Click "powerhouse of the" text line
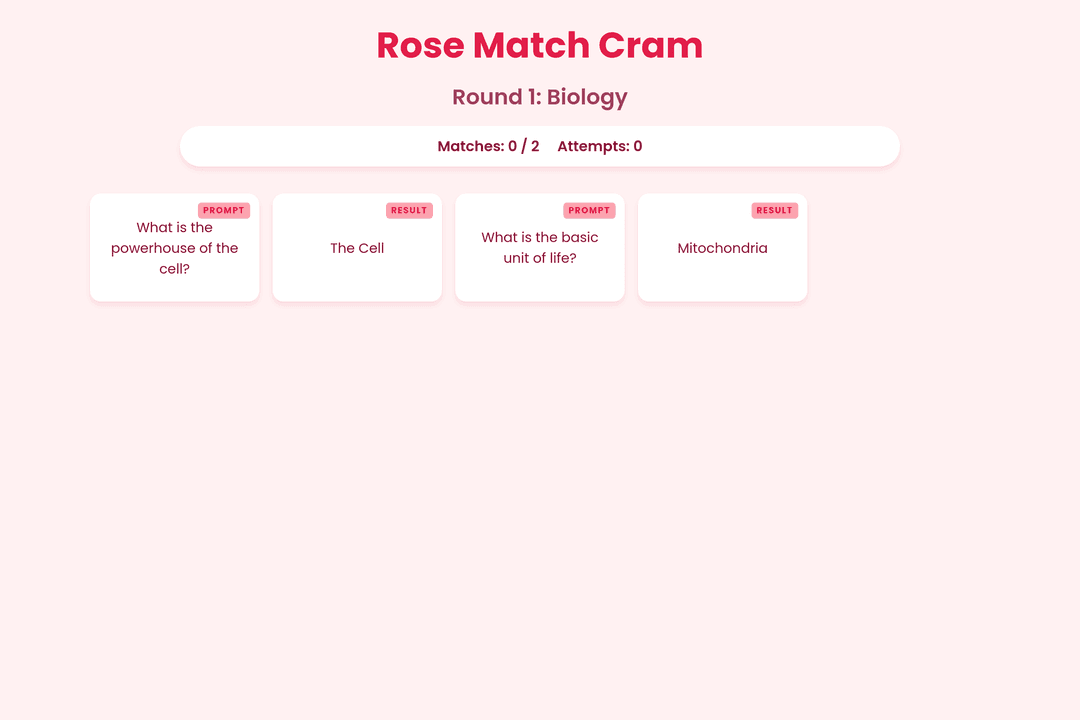The height and width of the screenshot is (720, 1080). coord(174,248)
